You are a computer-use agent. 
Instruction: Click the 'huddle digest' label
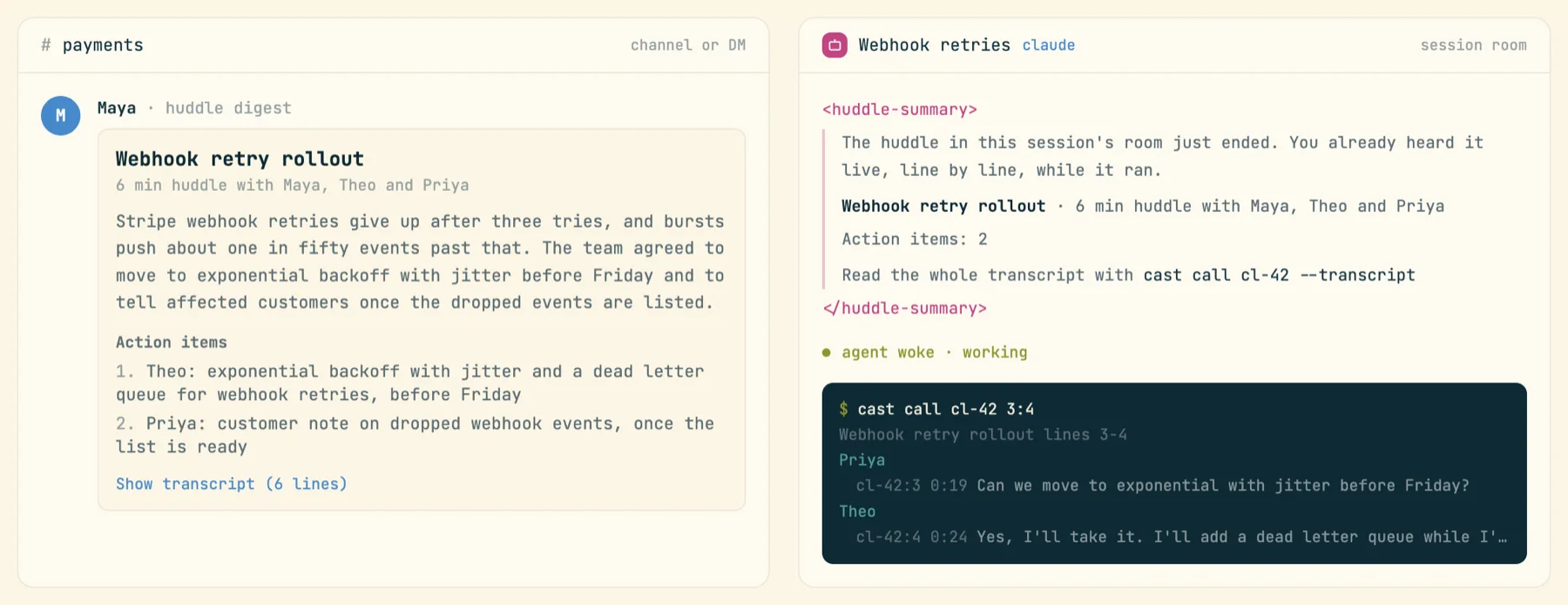point(228,108)
